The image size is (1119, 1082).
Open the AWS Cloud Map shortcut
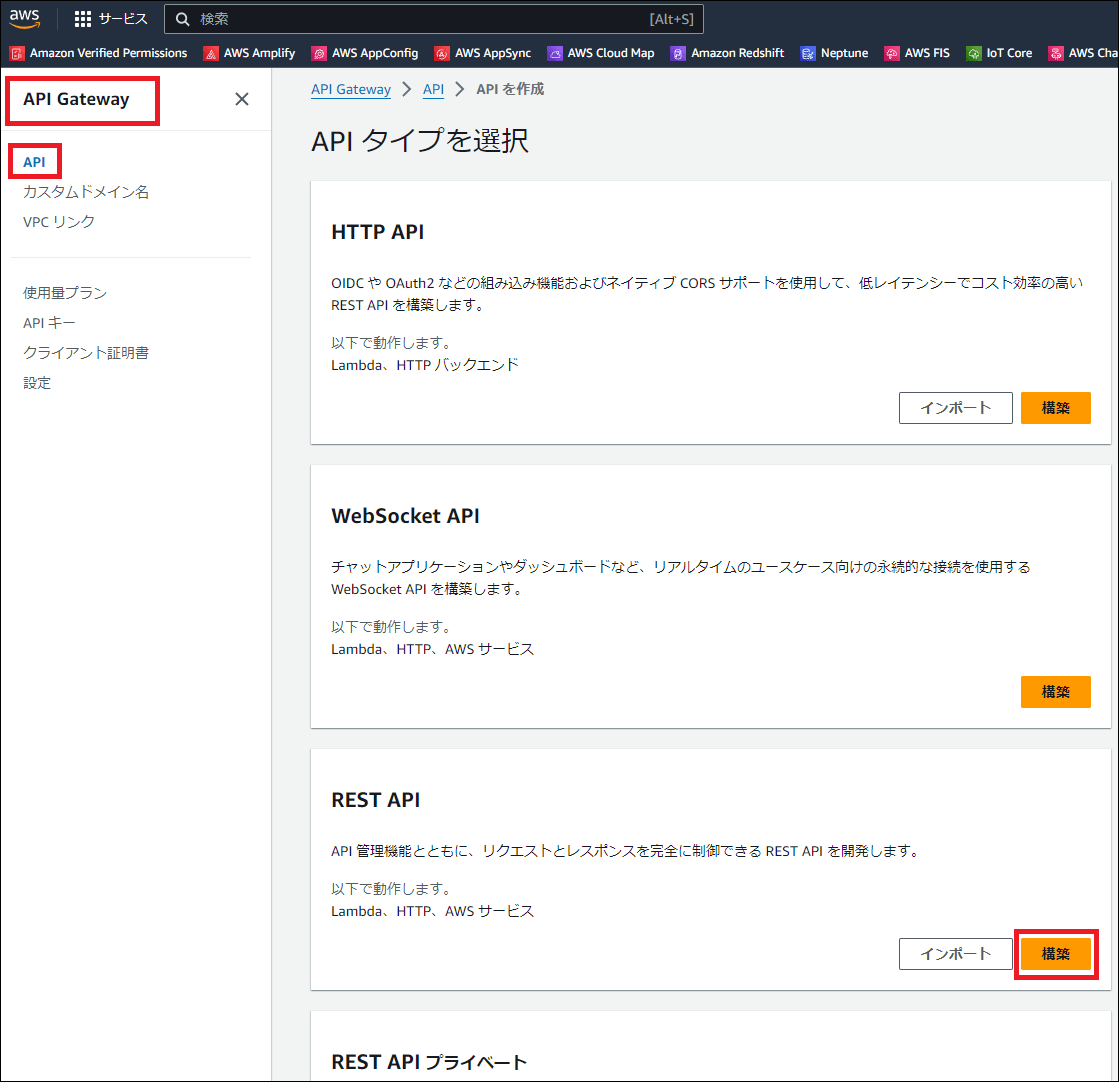(x=601, y=53)
